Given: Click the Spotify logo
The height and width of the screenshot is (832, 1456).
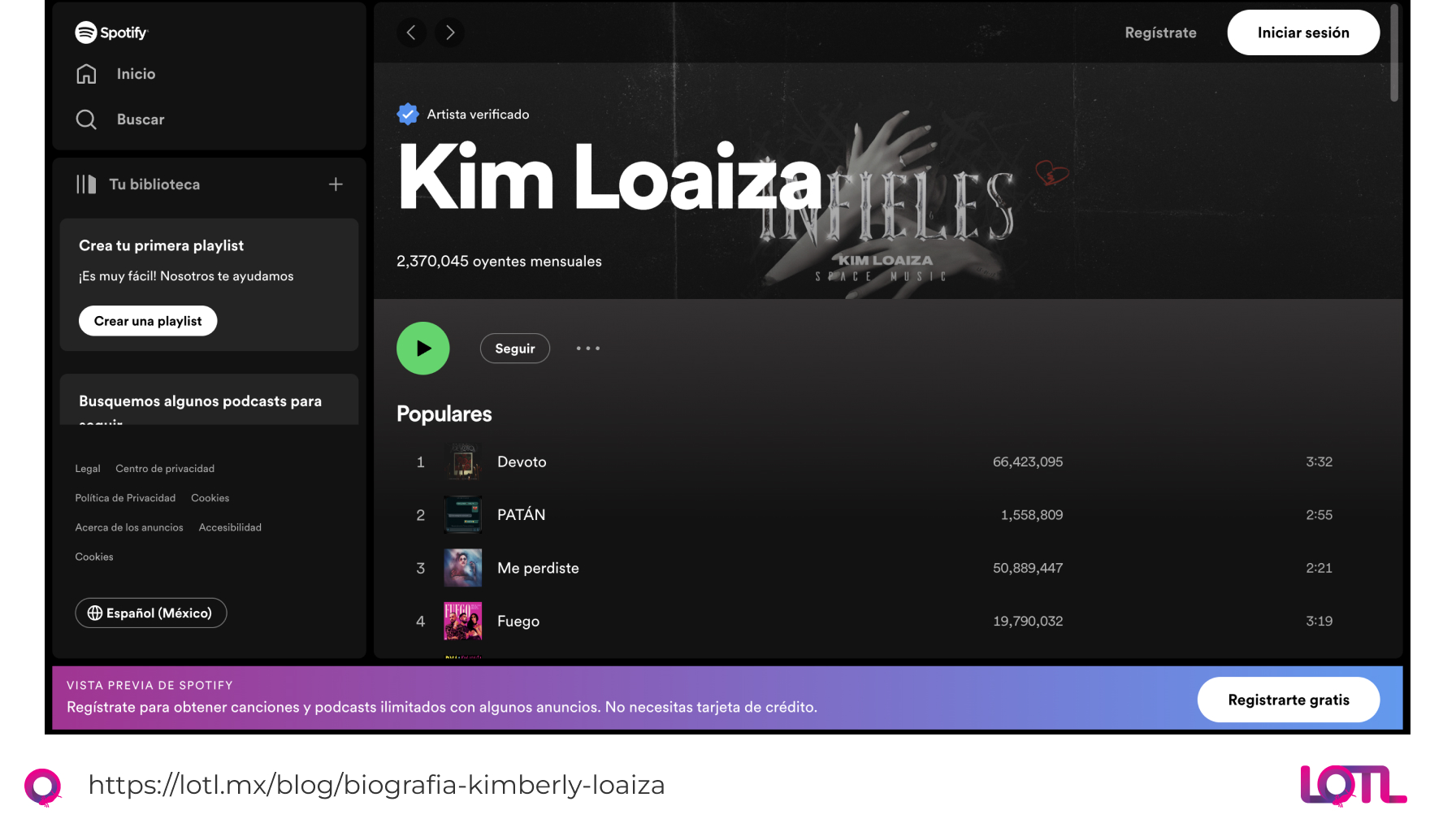Looking at the screenshot, I should [111, 32].
